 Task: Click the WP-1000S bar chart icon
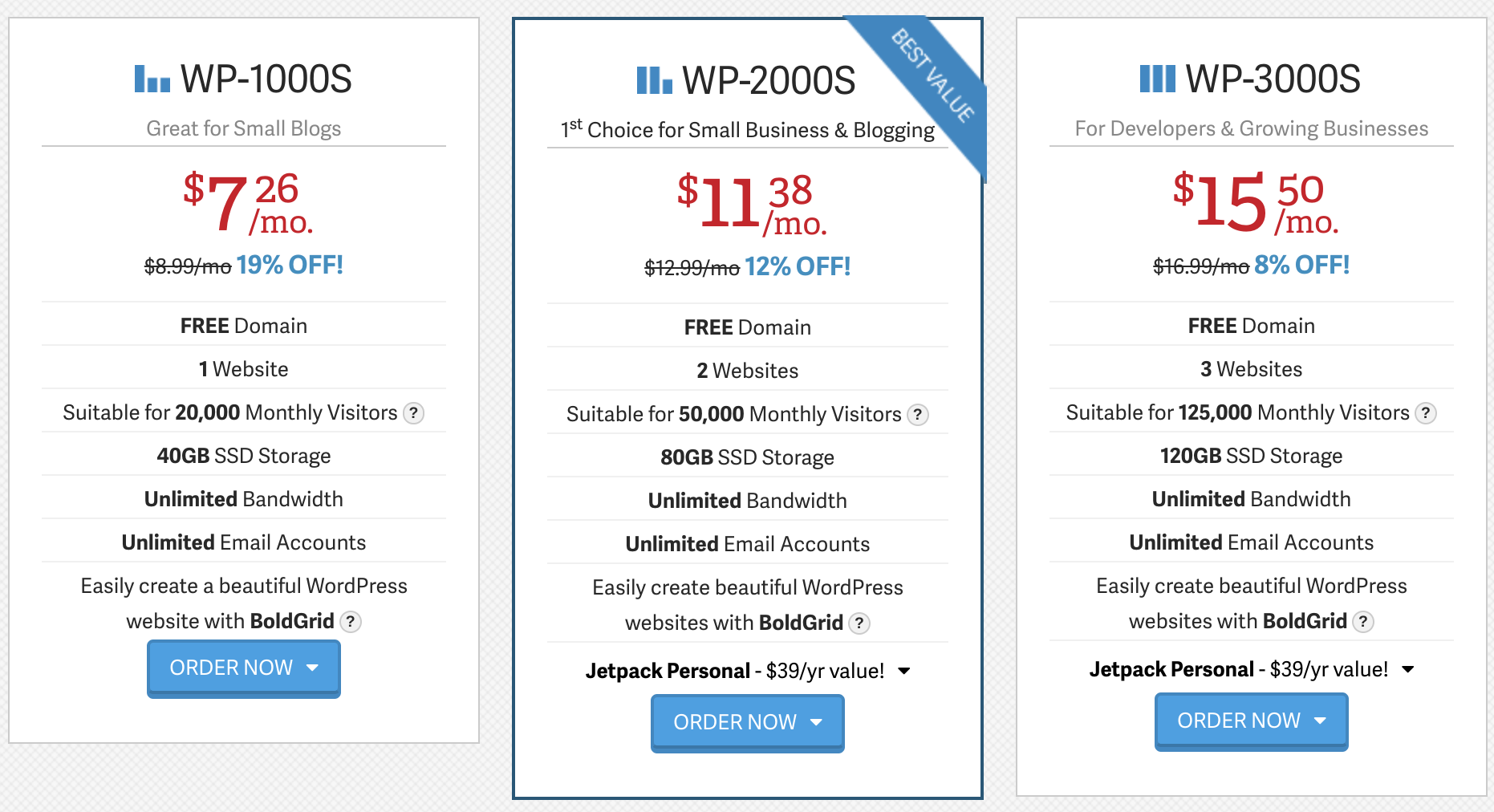152,79
